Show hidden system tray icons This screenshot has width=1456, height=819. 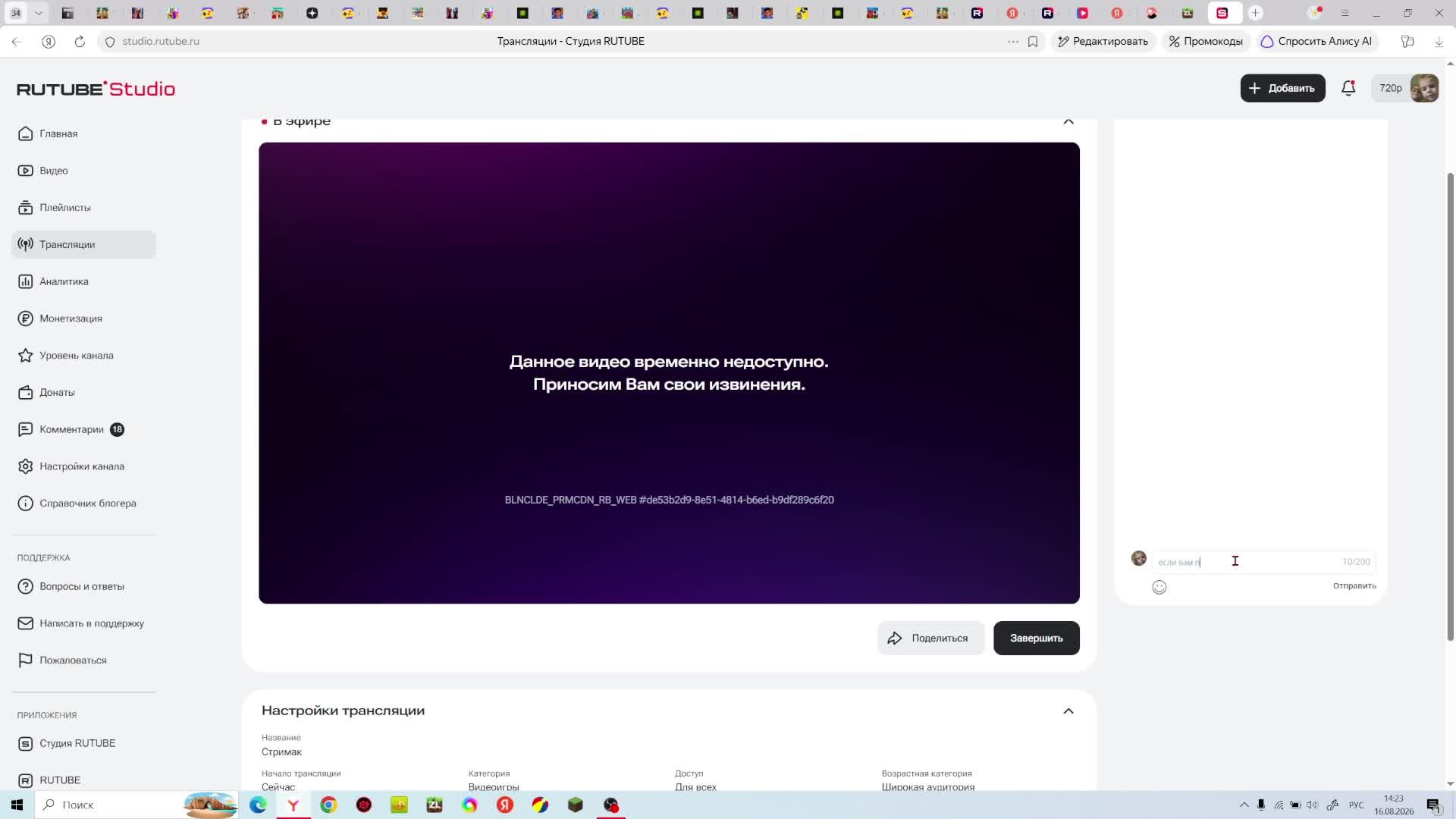coord(1244,805)
